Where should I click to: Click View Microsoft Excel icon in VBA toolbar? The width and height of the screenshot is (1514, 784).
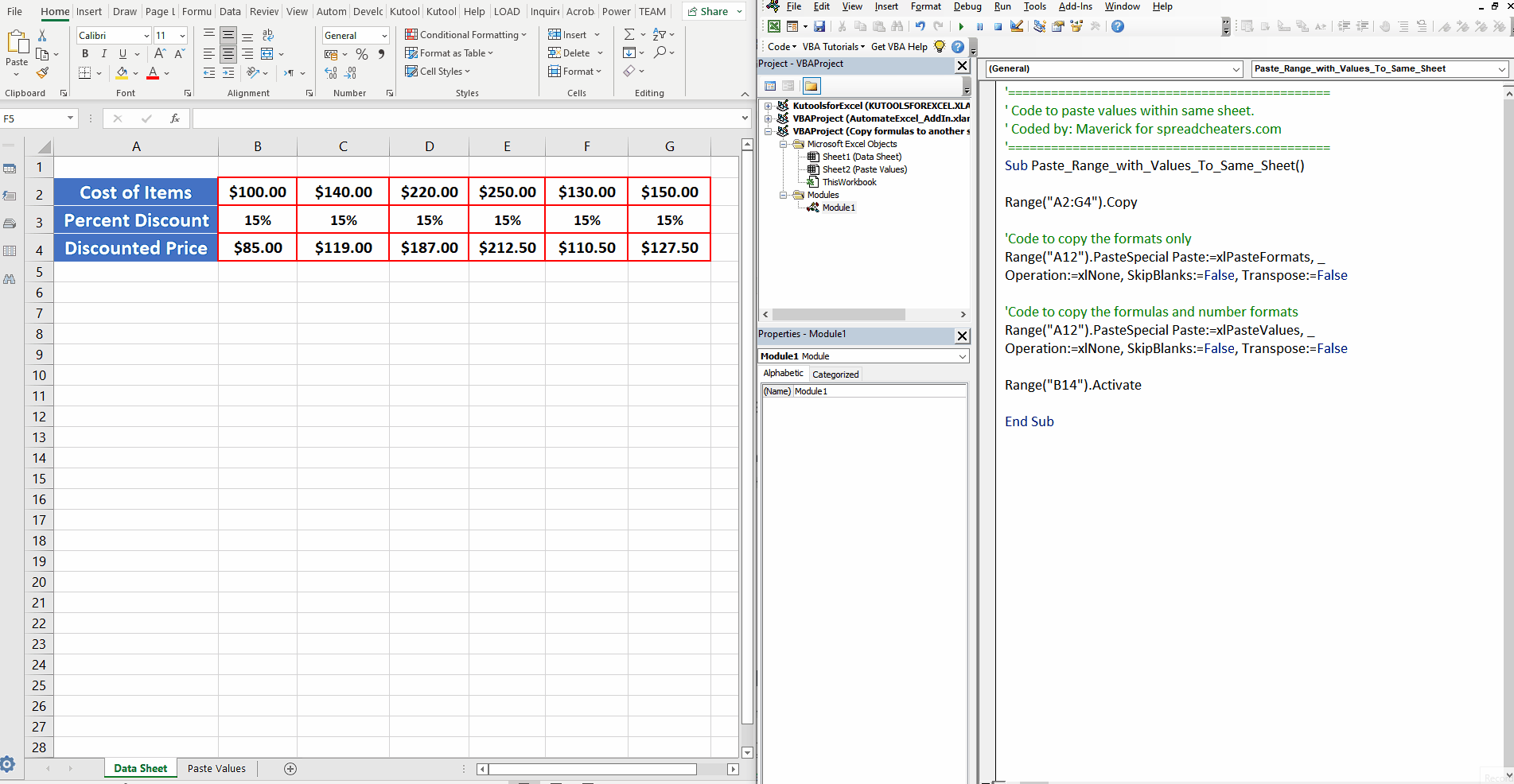click(773, 26)
